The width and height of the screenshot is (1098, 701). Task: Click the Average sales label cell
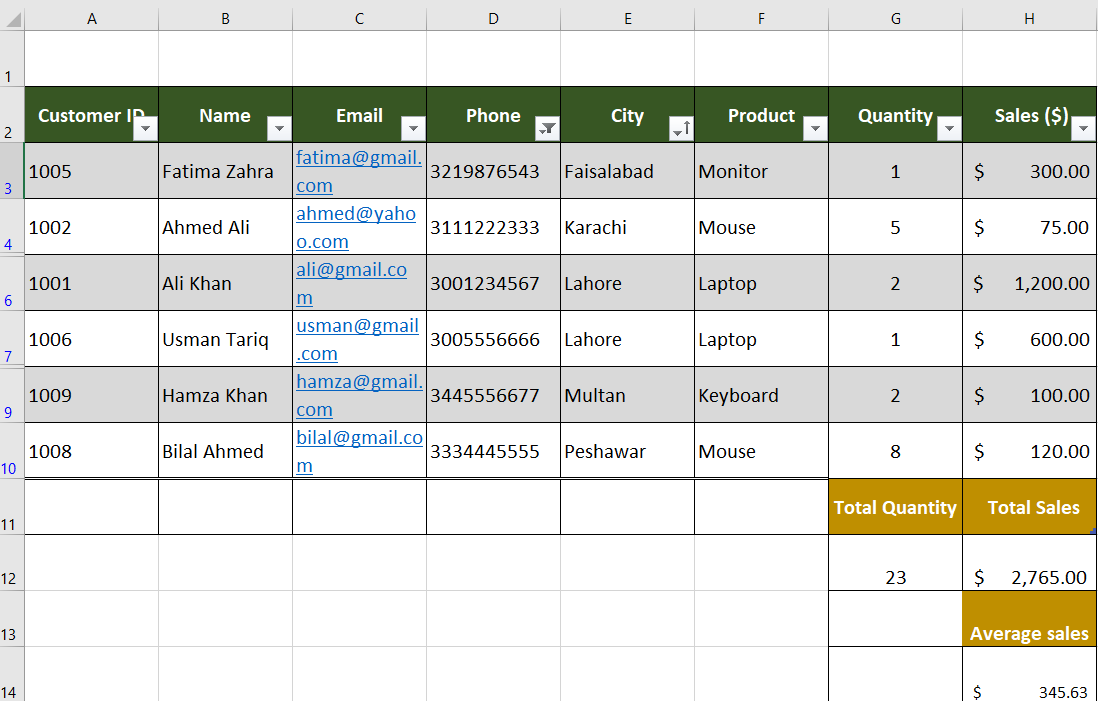[1029, 619]
